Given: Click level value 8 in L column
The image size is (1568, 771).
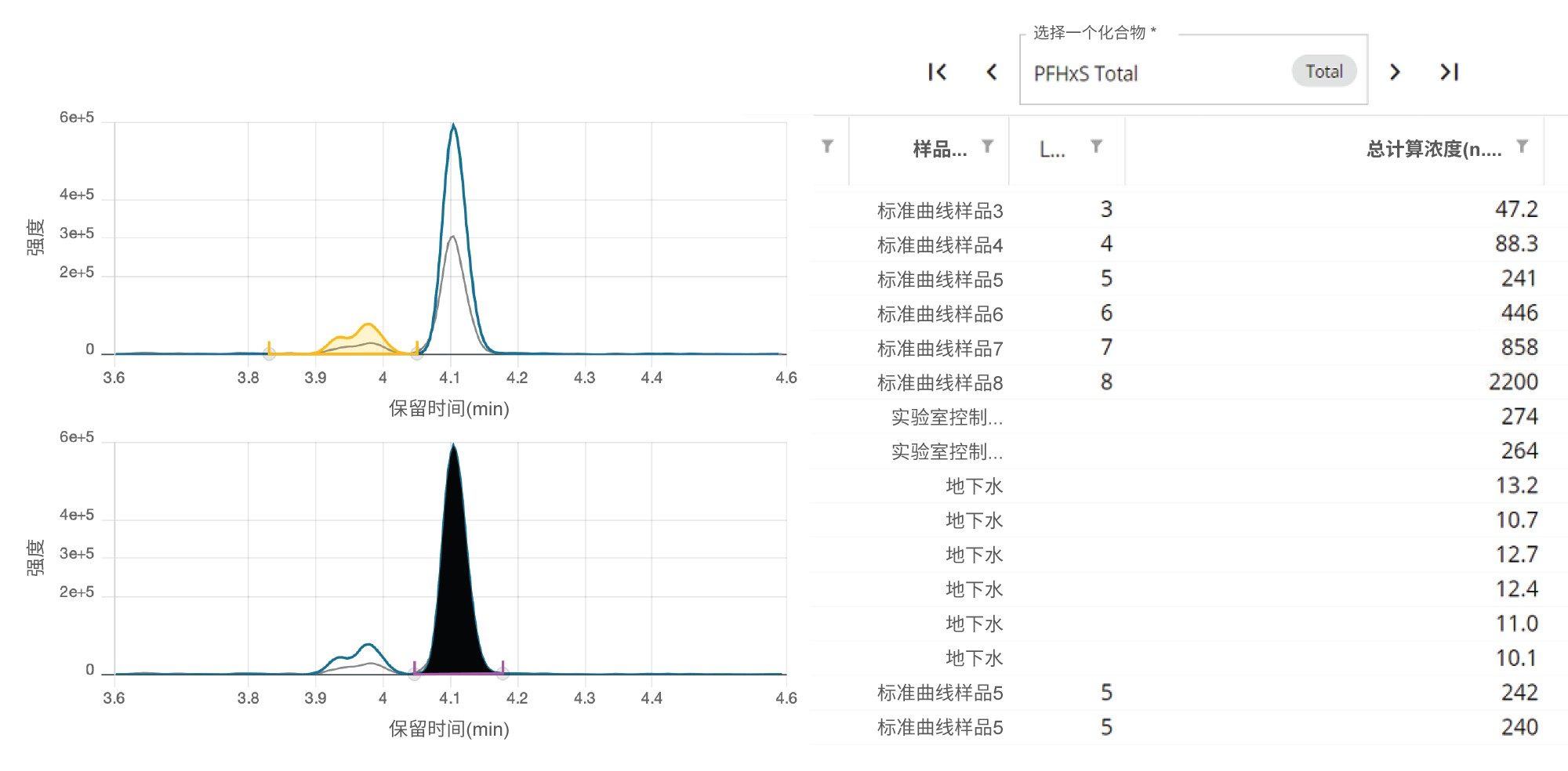Looking at the screenshot, I should [1106, 382].
